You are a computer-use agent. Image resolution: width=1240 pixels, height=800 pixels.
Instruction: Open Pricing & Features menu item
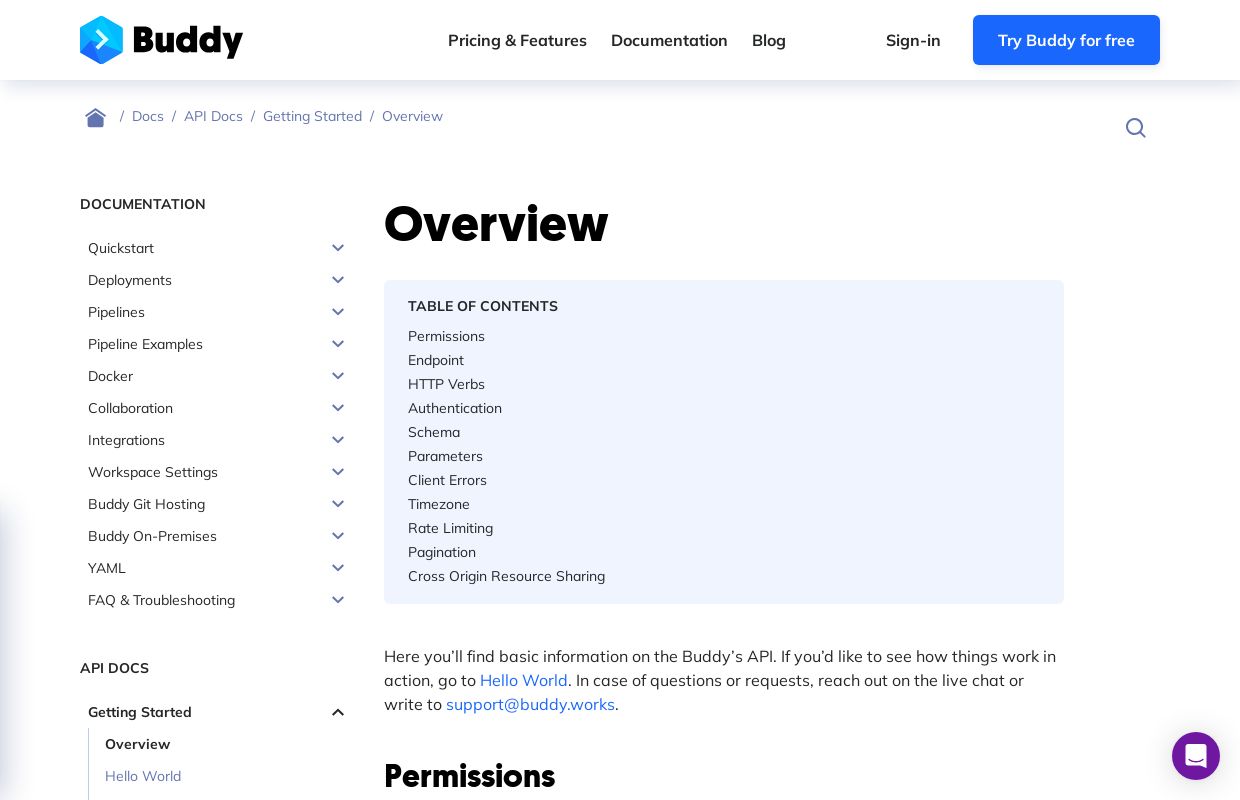pyautogui.click(x=517, y=40)
